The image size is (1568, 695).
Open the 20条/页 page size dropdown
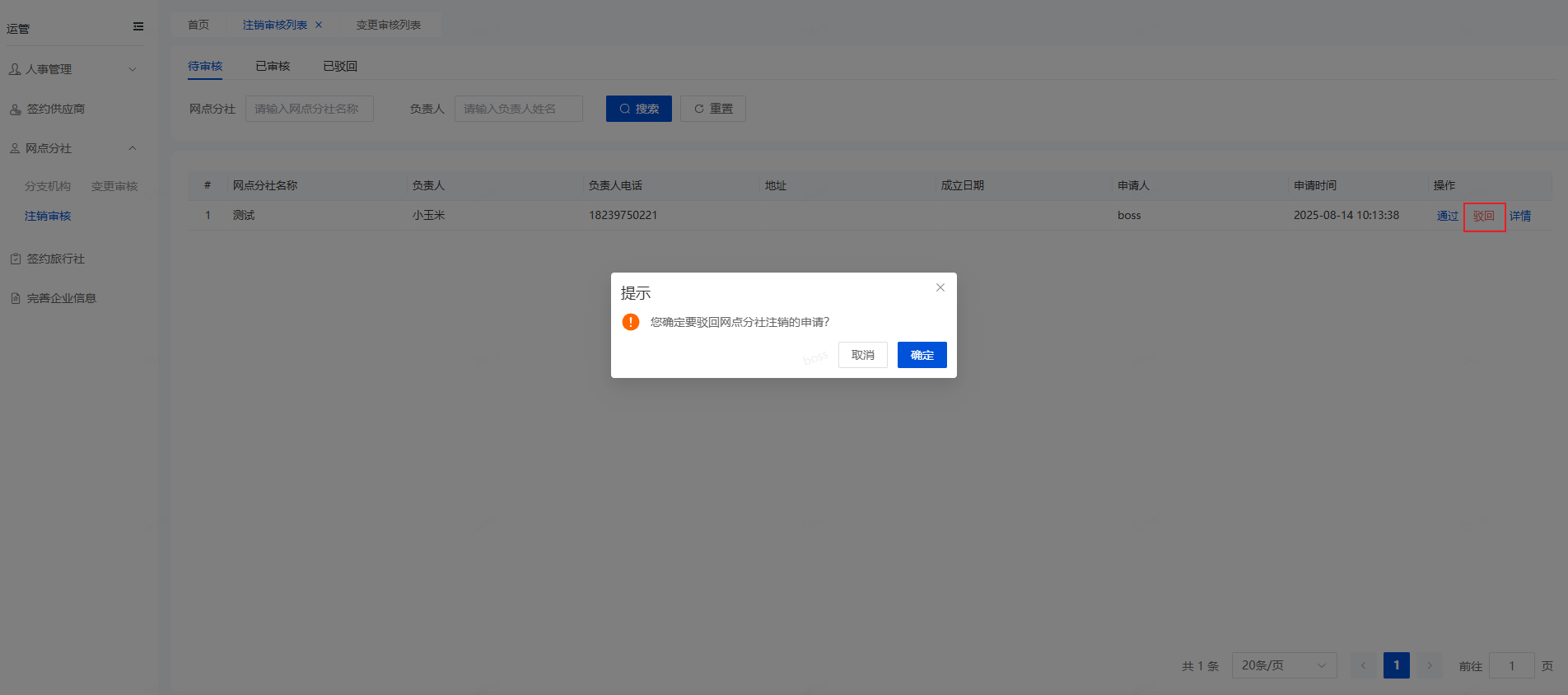pyautogui.click(x=1283, y=665)
